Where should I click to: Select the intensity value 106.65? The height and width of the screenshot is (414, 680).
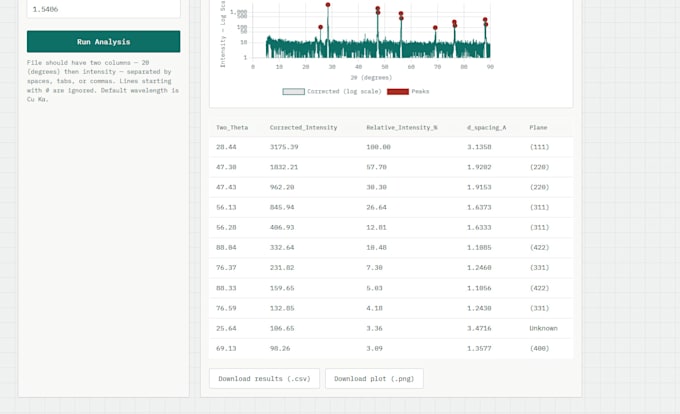[282, 328]
